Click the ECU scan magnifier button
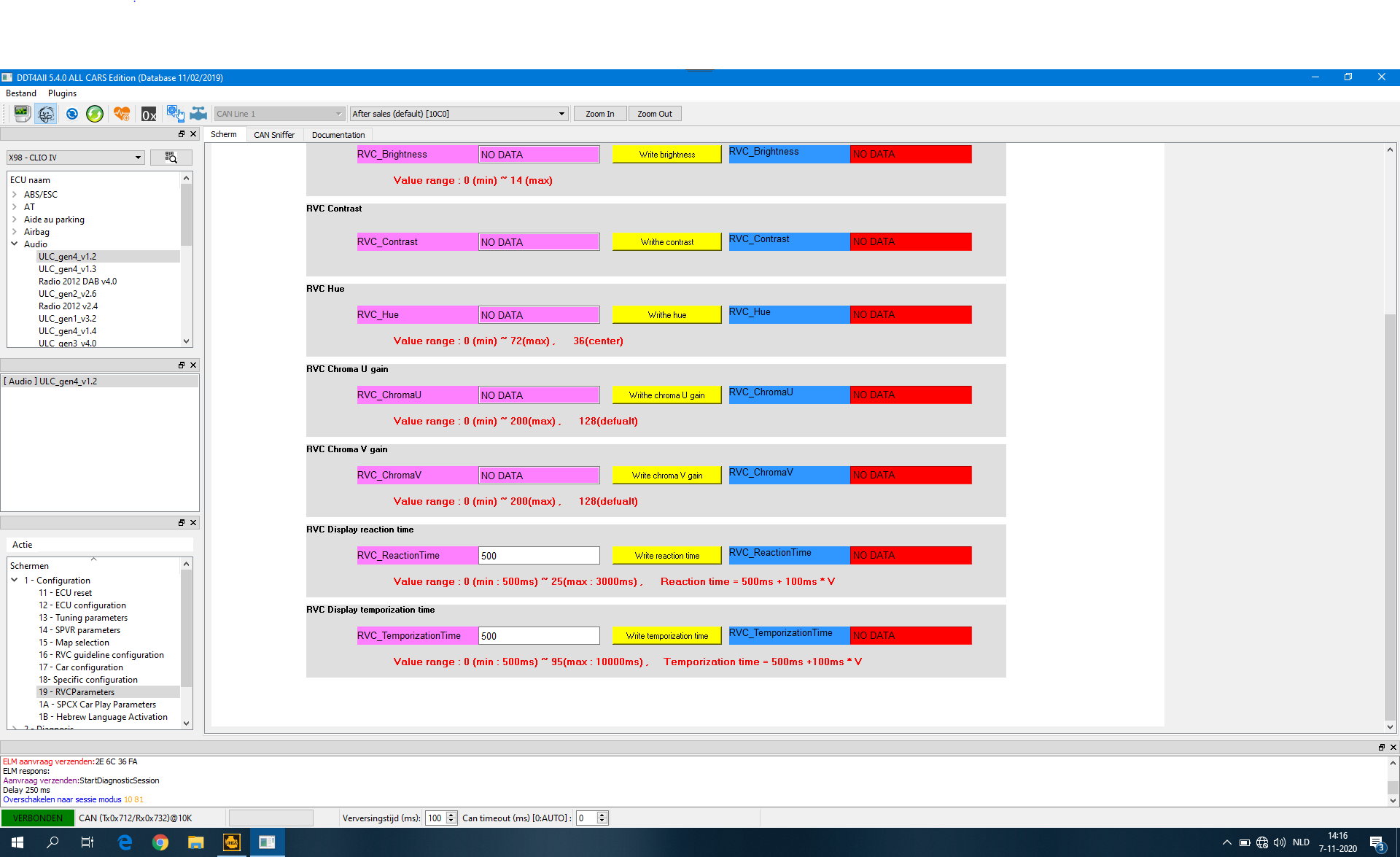 [171, 158]
